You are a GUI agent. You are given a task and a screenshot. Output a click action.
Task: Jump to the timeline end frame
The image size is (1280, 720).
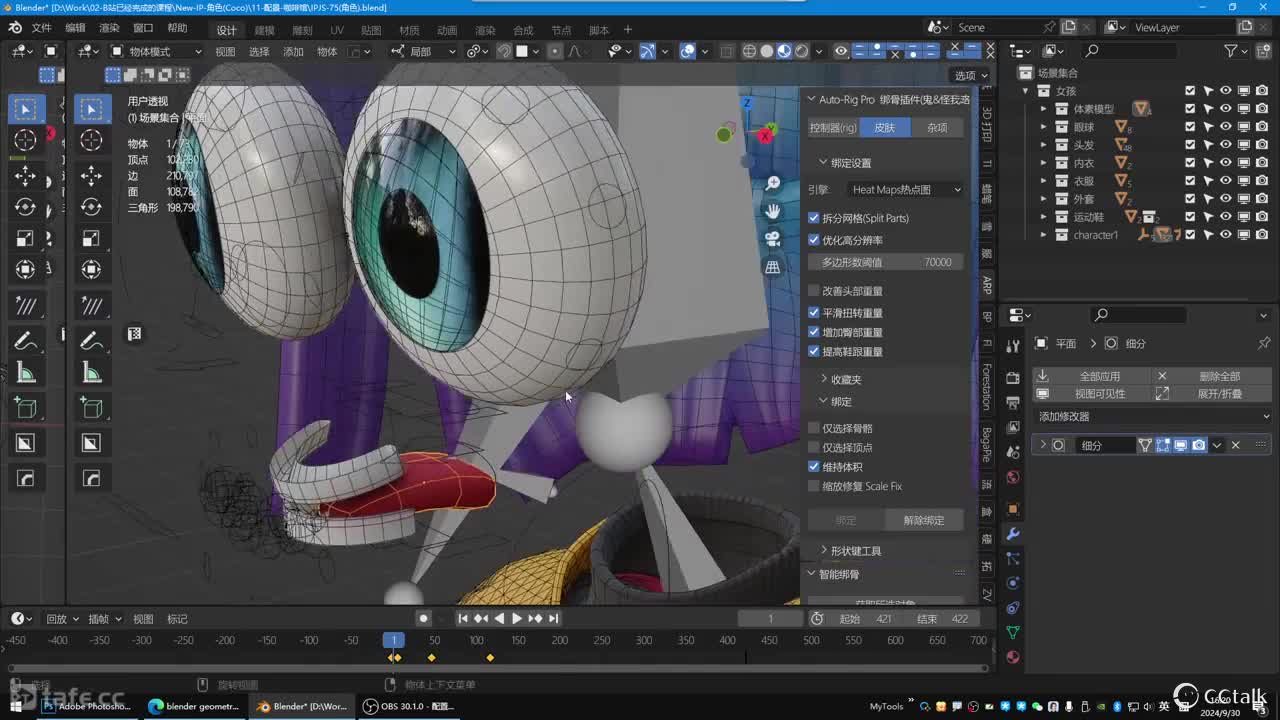pos(553,619)
